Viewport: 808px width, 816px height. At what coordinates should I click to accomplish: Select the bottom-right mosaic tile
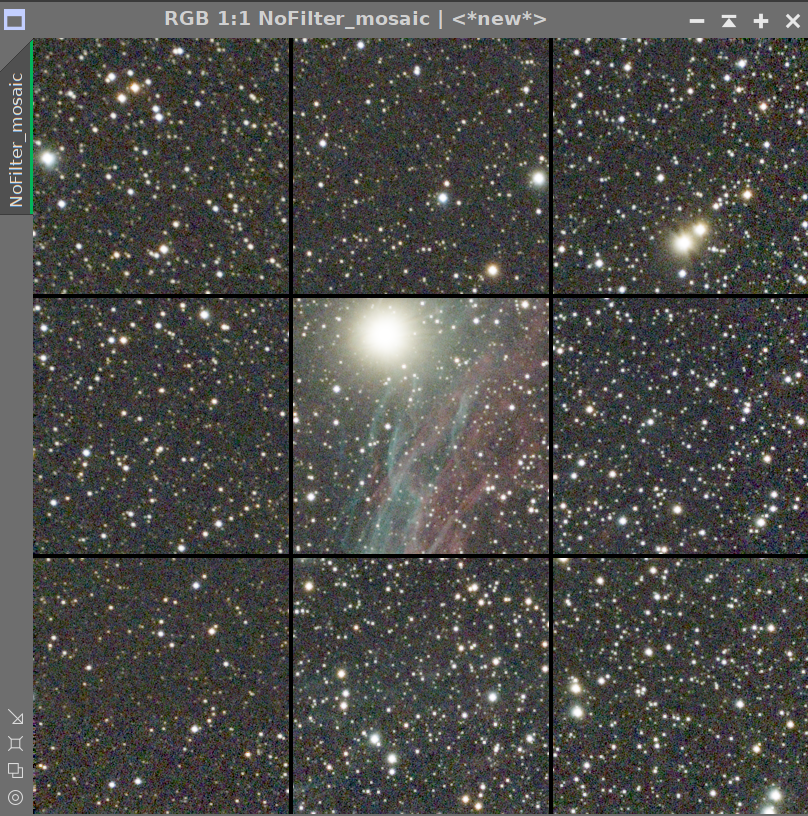(x=681, y=686)
